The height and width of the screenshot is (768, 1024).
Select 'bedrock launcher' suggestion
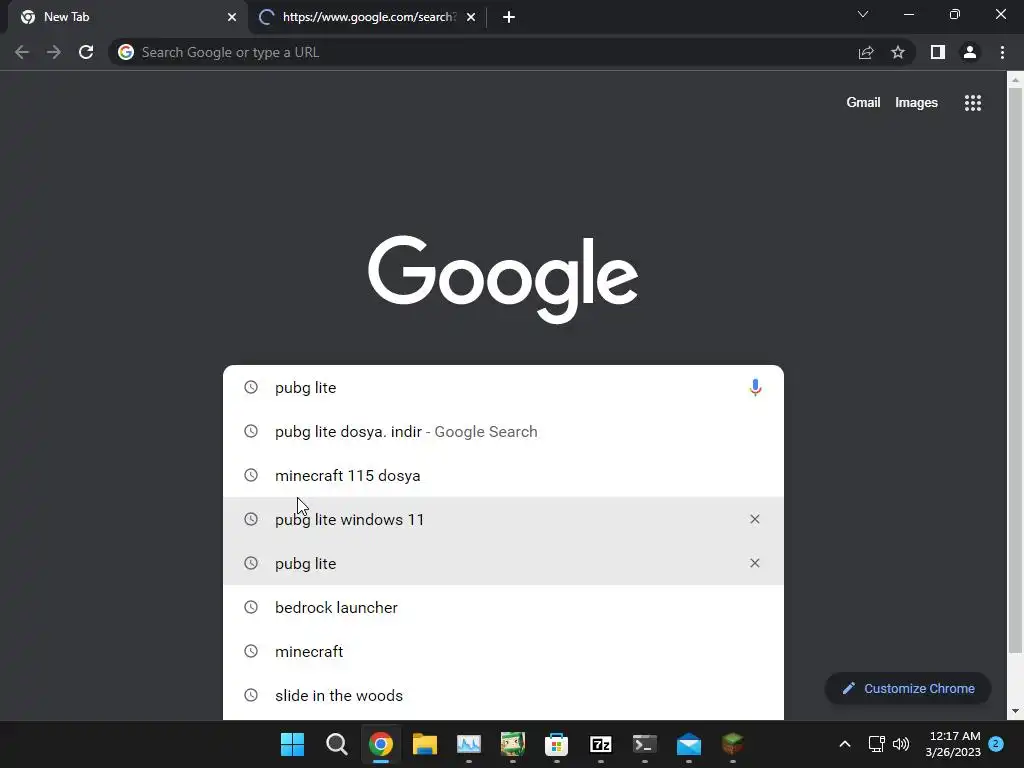point(503,607)
